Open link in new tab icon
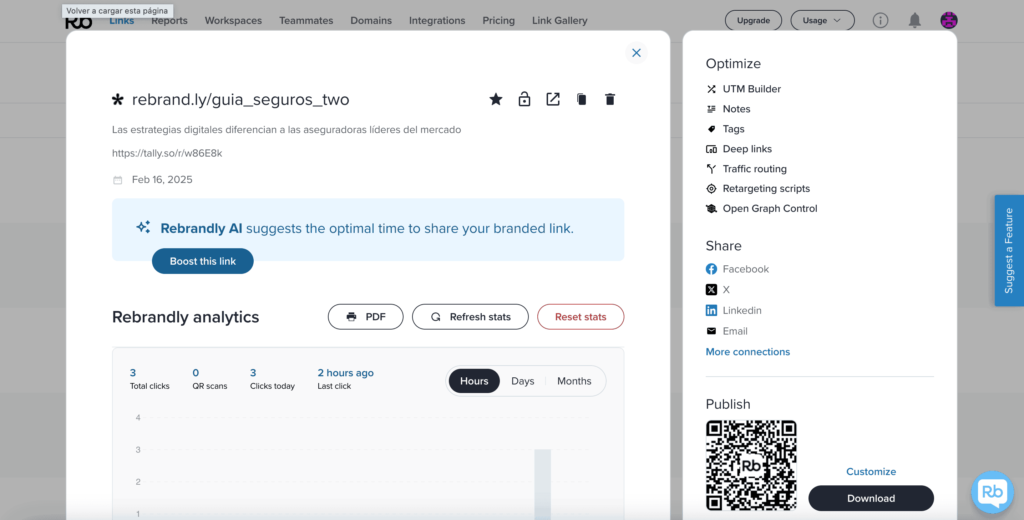This screenshot has height=520, width=1024. [553, 99]
